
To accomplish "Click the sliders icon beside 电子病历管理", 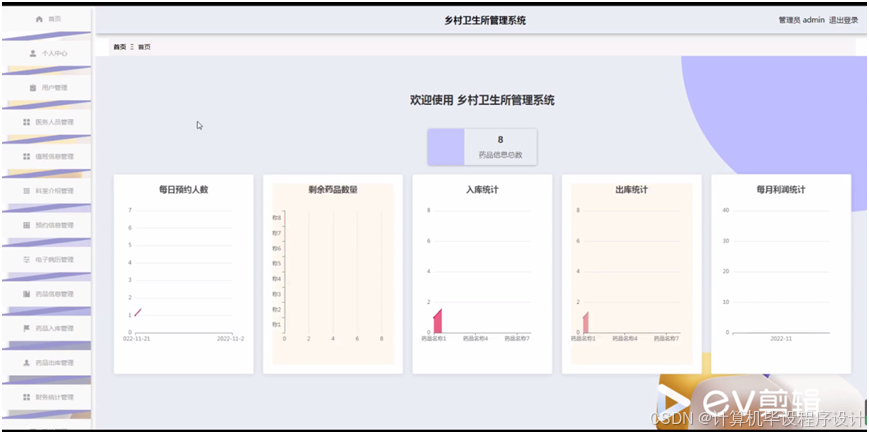I will pyautogui.click(x=26, y=259).
